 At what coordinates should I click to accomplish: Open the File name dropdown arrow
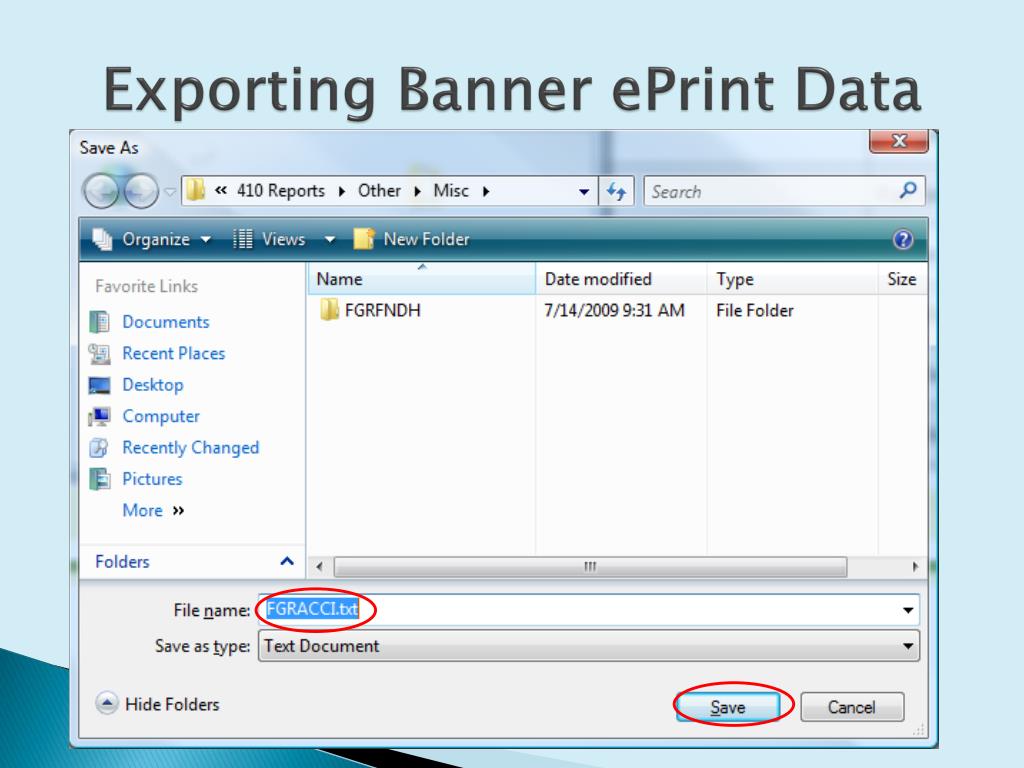pyautogui.click(x=908, y=610)
